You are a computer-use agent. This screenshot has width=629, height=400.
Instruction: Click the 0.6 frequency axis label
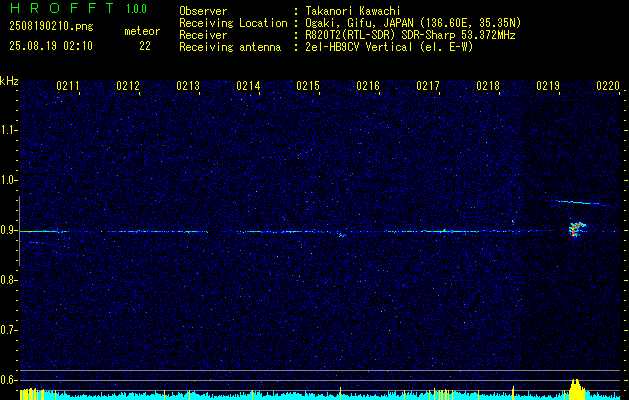pos(8,380)
